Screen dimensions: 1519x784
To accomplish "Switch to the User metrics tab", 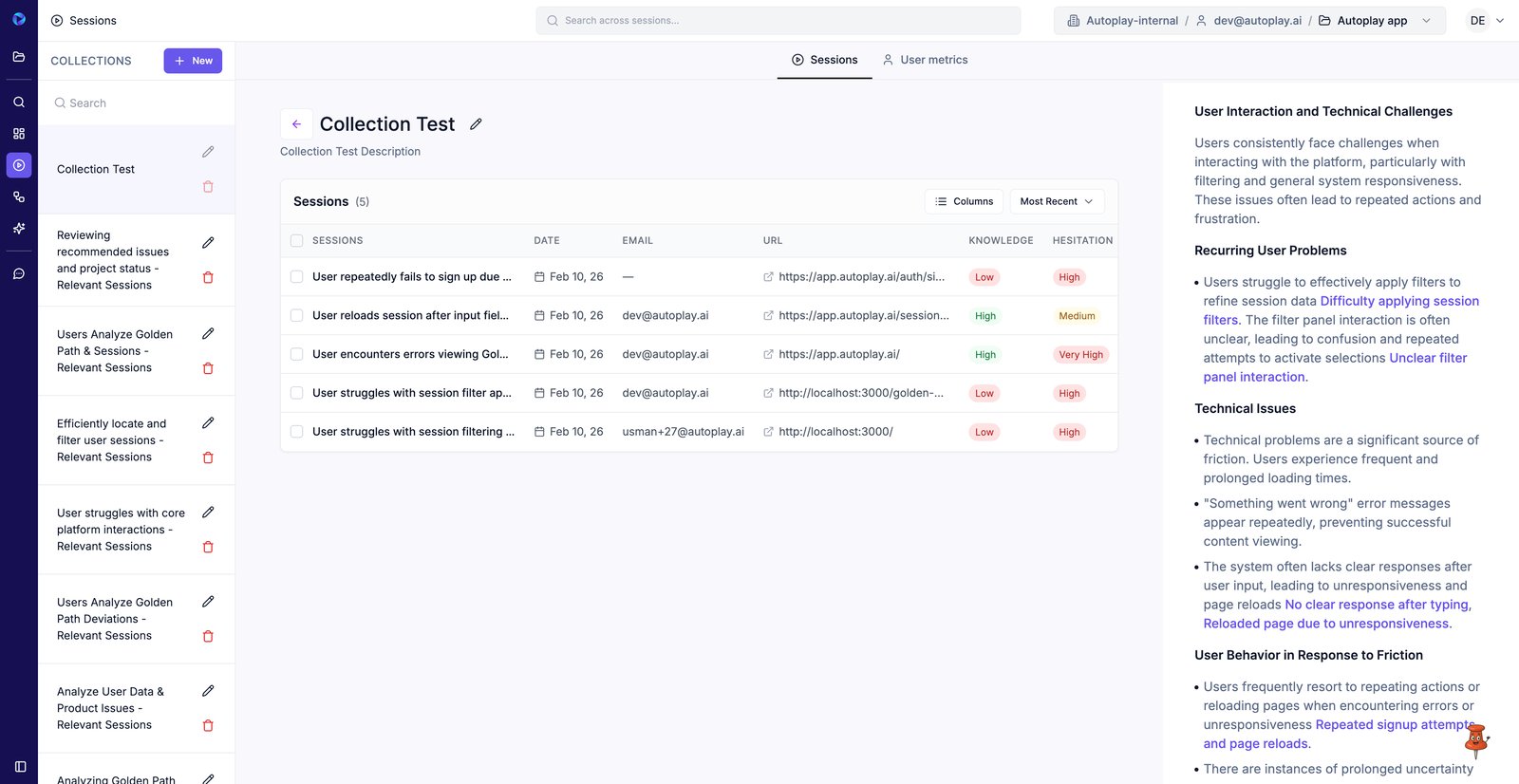I will click(x=925, y=60).
